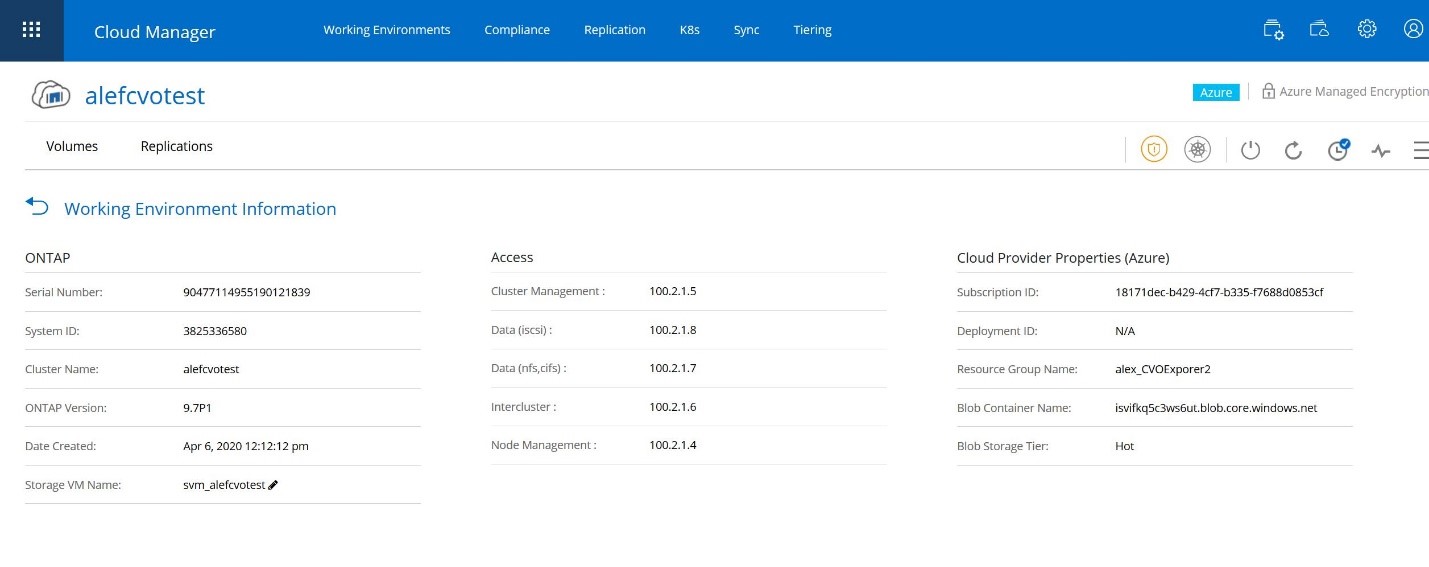The height and width of the screenshot is (567, 1429).
Task: Open Compliance in top navigation
Action: point(517,30)
